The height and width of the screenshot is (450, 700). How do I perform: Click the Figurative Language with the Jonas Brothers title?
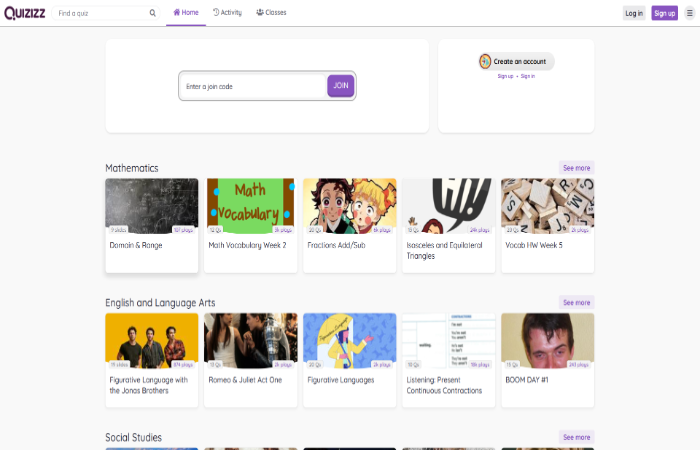(x=149, y=385)
